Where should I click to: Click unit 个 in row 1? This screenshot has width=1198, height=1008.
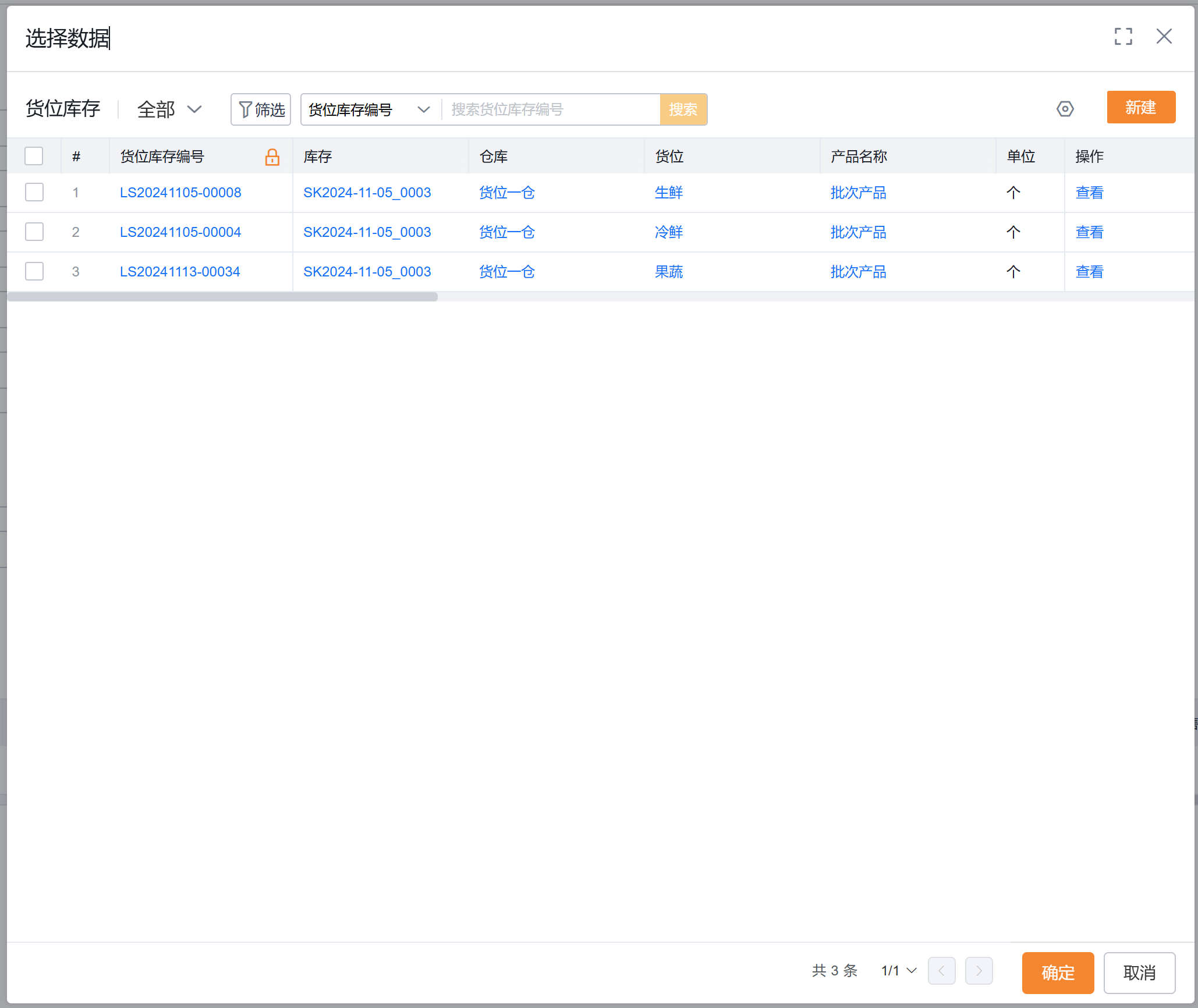1013,193
